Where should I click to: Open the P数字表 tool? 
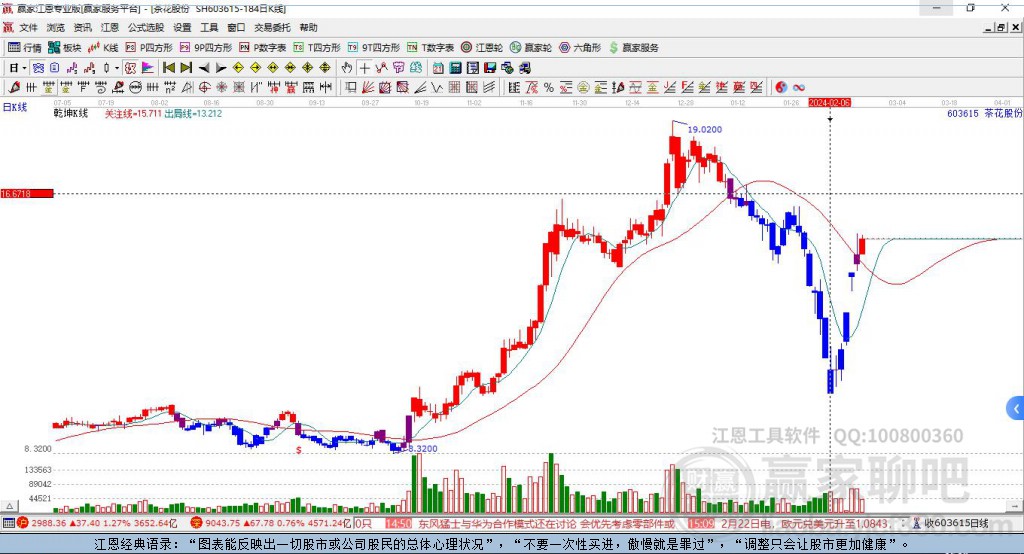pos(263,48)
